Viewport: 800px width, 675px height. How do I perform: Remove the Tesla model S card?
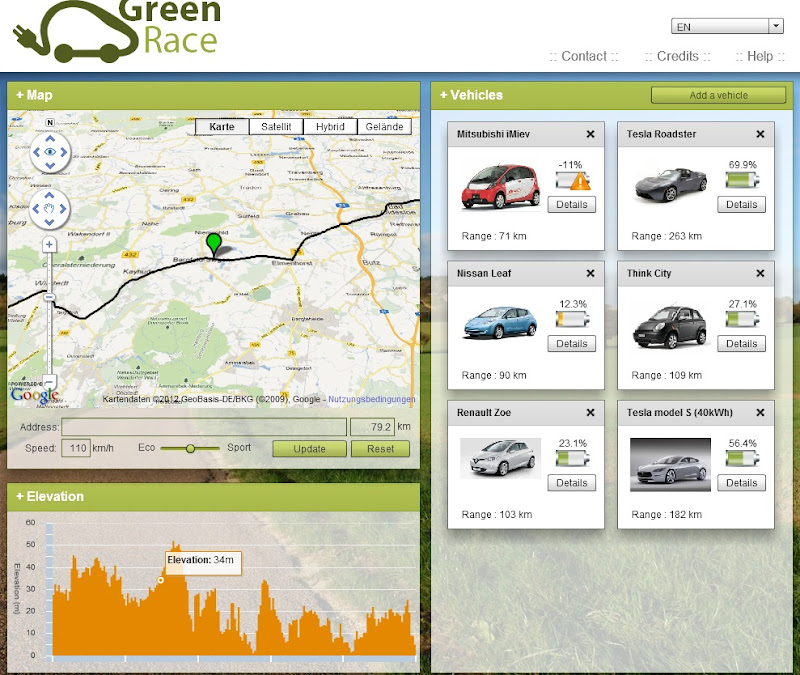point(760,413)
